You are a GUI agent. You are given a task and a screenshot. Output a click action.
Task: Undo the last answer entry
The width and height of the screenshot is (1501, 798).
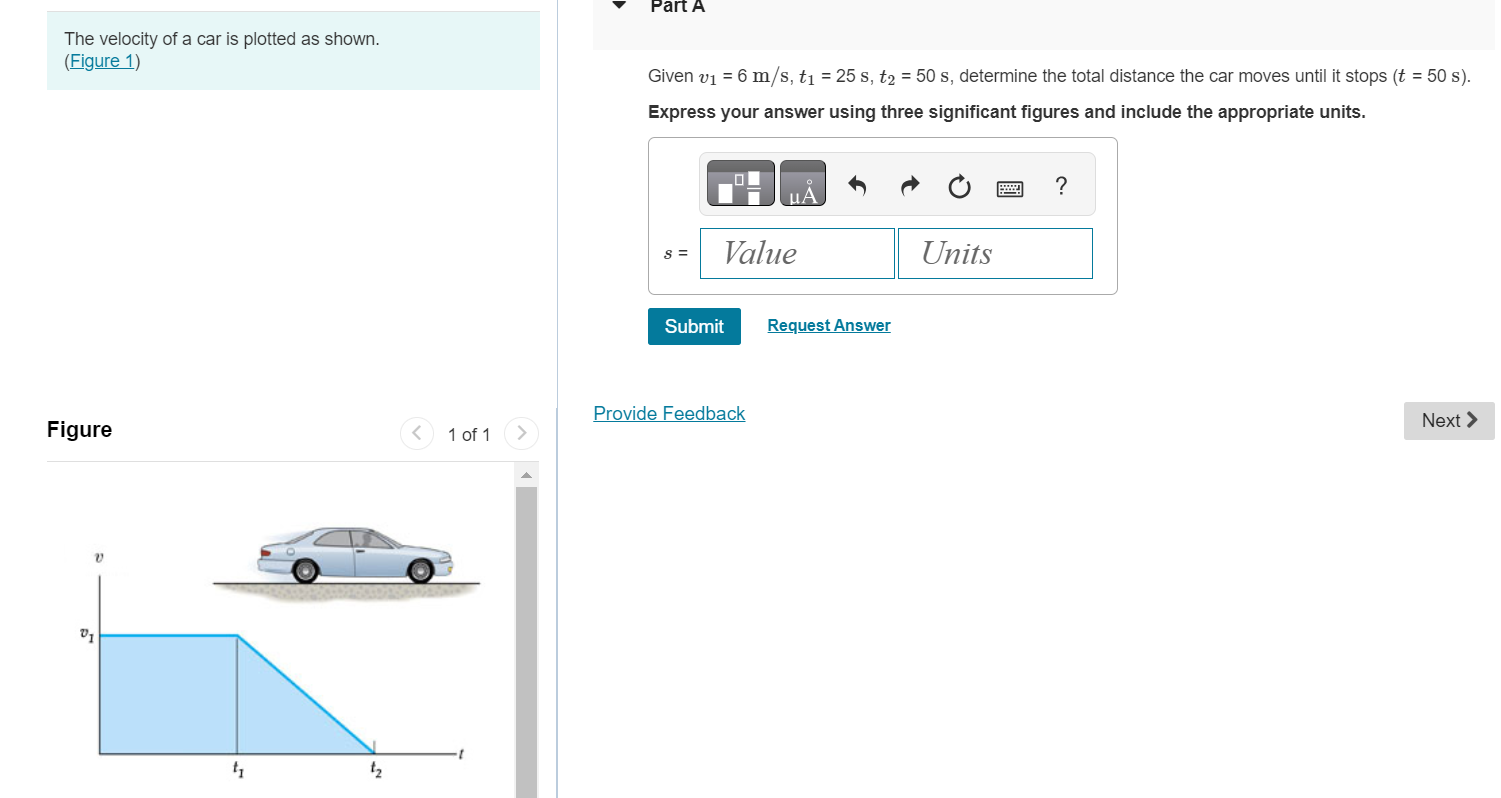(858, 185)
